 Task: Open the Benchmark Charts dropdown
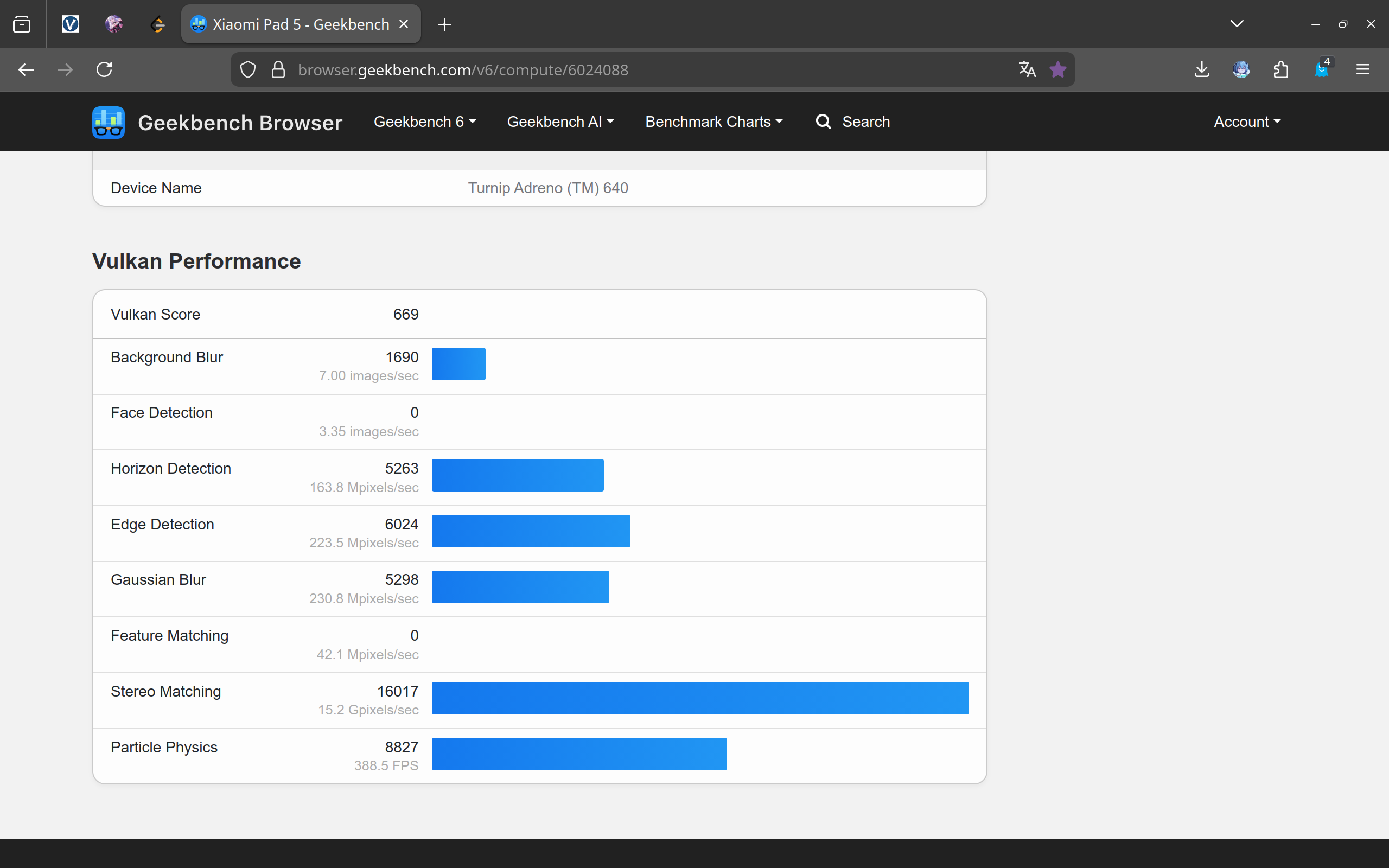tap(713, 122)
